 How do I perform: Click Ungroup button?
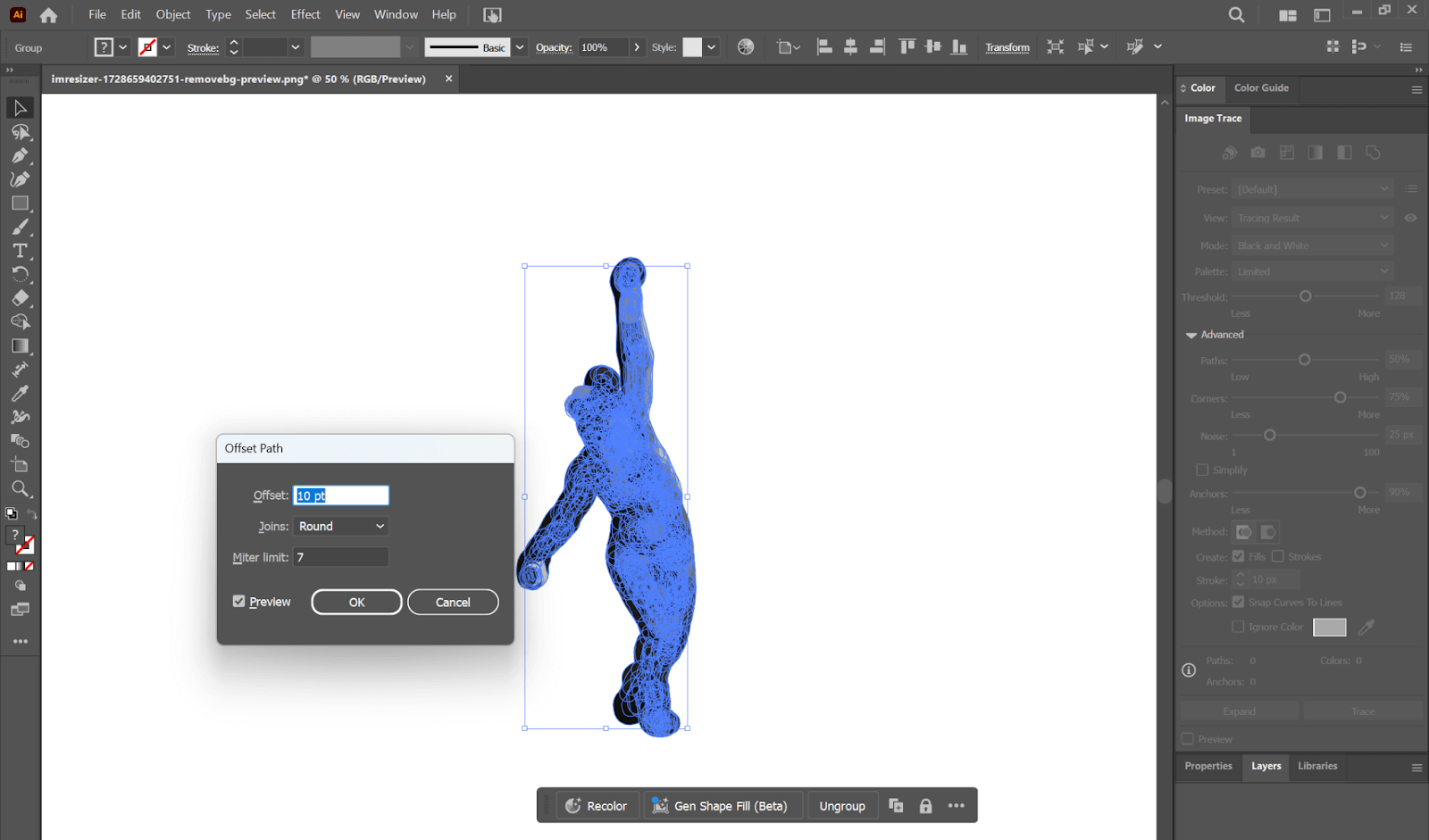click(842, 806)
